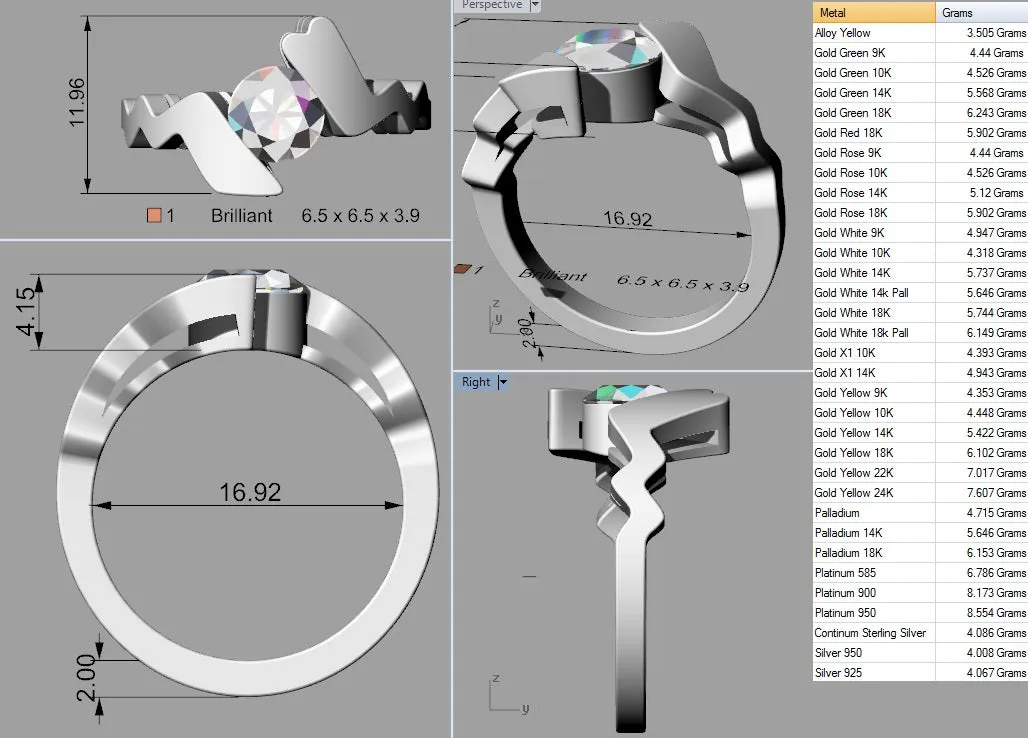
Task: Select the brilliant gemstone in the top view
Action: click(276, 115)
